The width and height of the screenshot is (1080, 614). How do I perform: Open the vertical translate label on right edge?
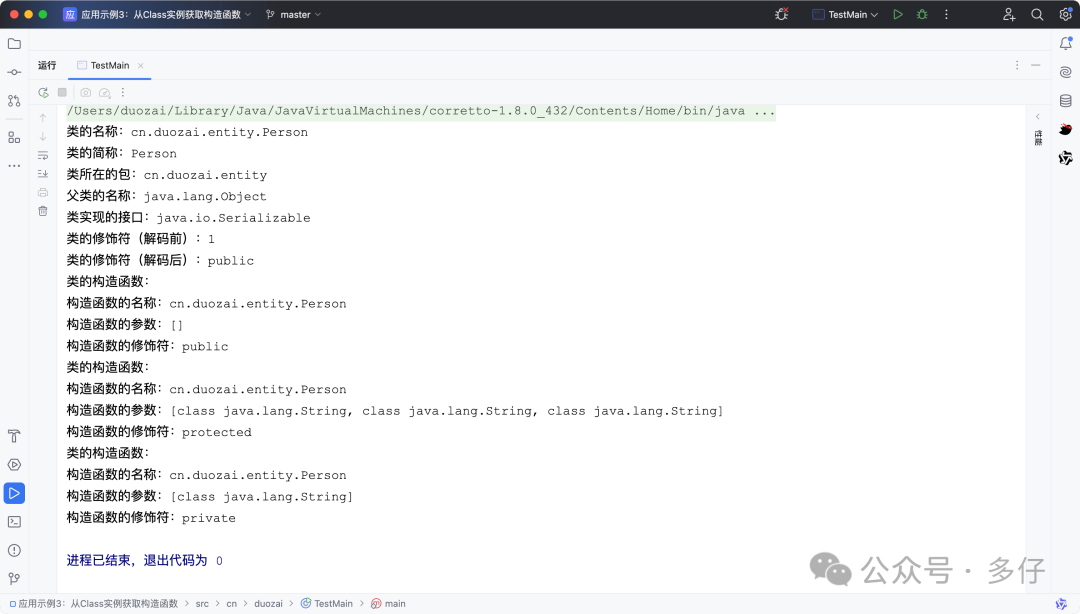point(1038,137)
